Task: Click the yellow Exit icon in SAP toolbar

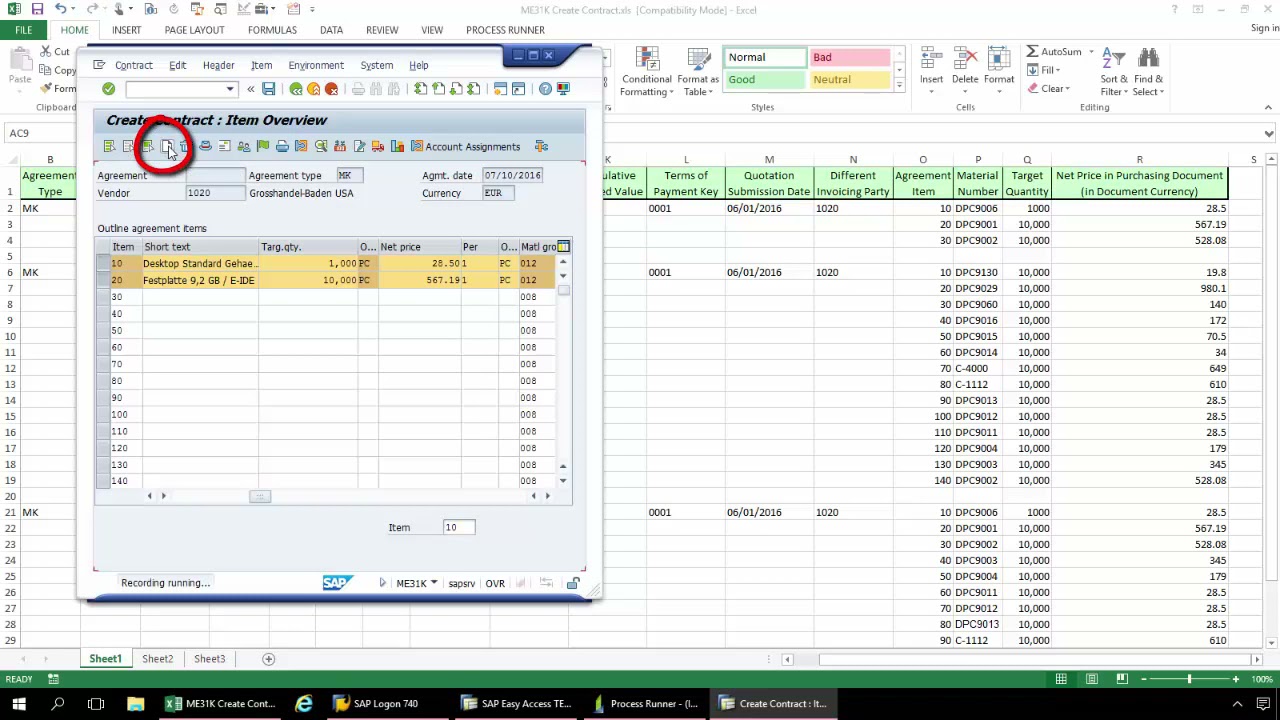Action: pos(314,89)
